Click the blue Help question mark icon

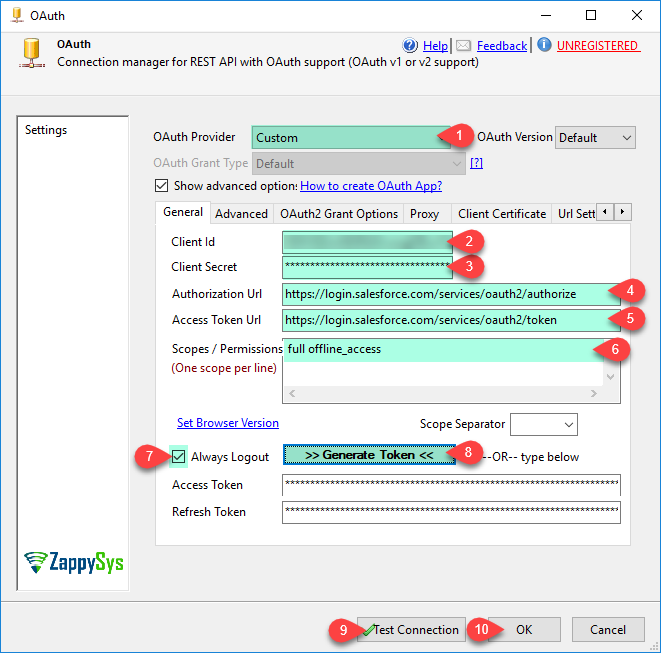(x=410, y=45)
